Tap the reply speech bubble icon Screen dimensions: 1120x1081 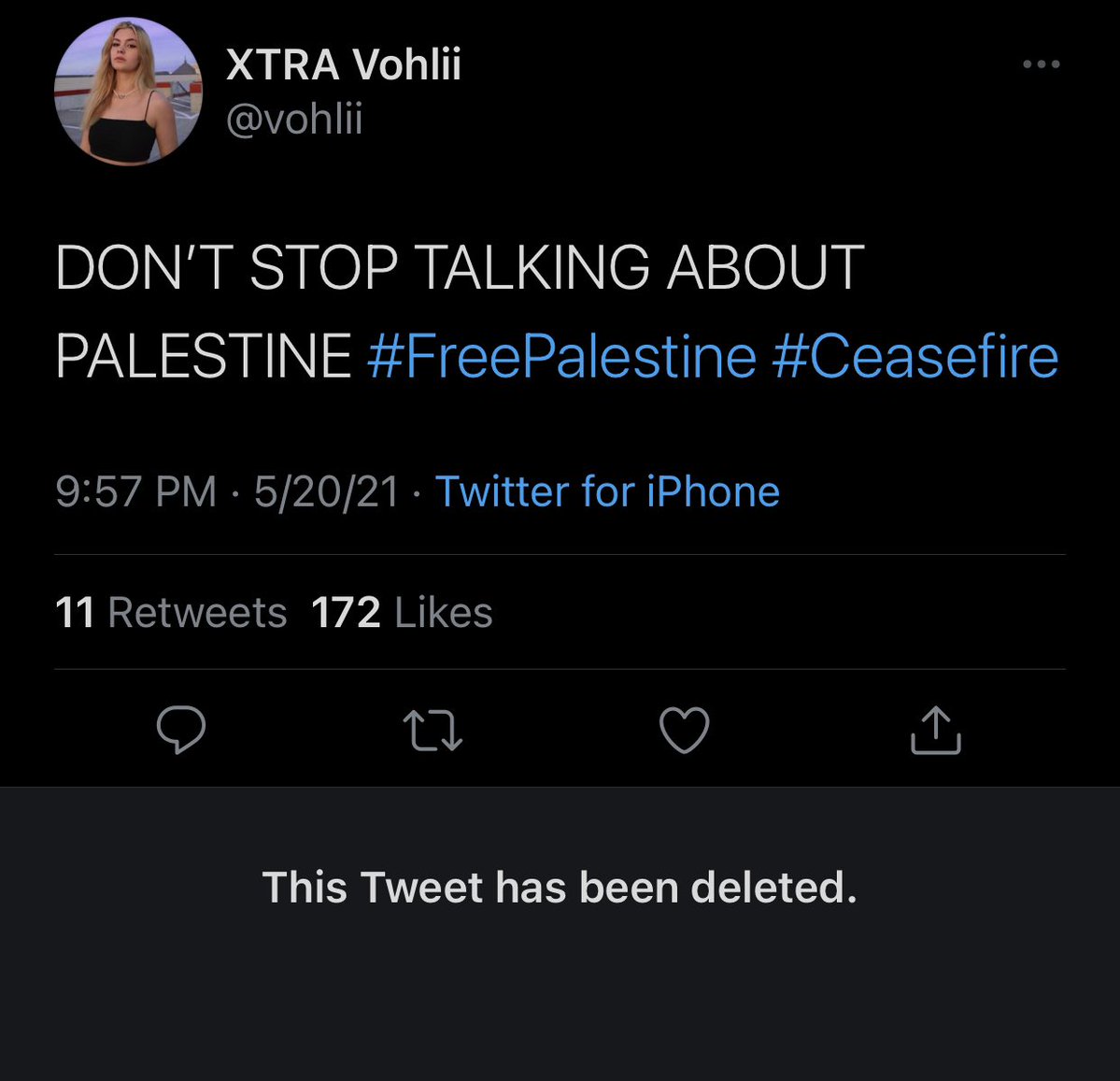pyautogui.click(x=180, y=730)
